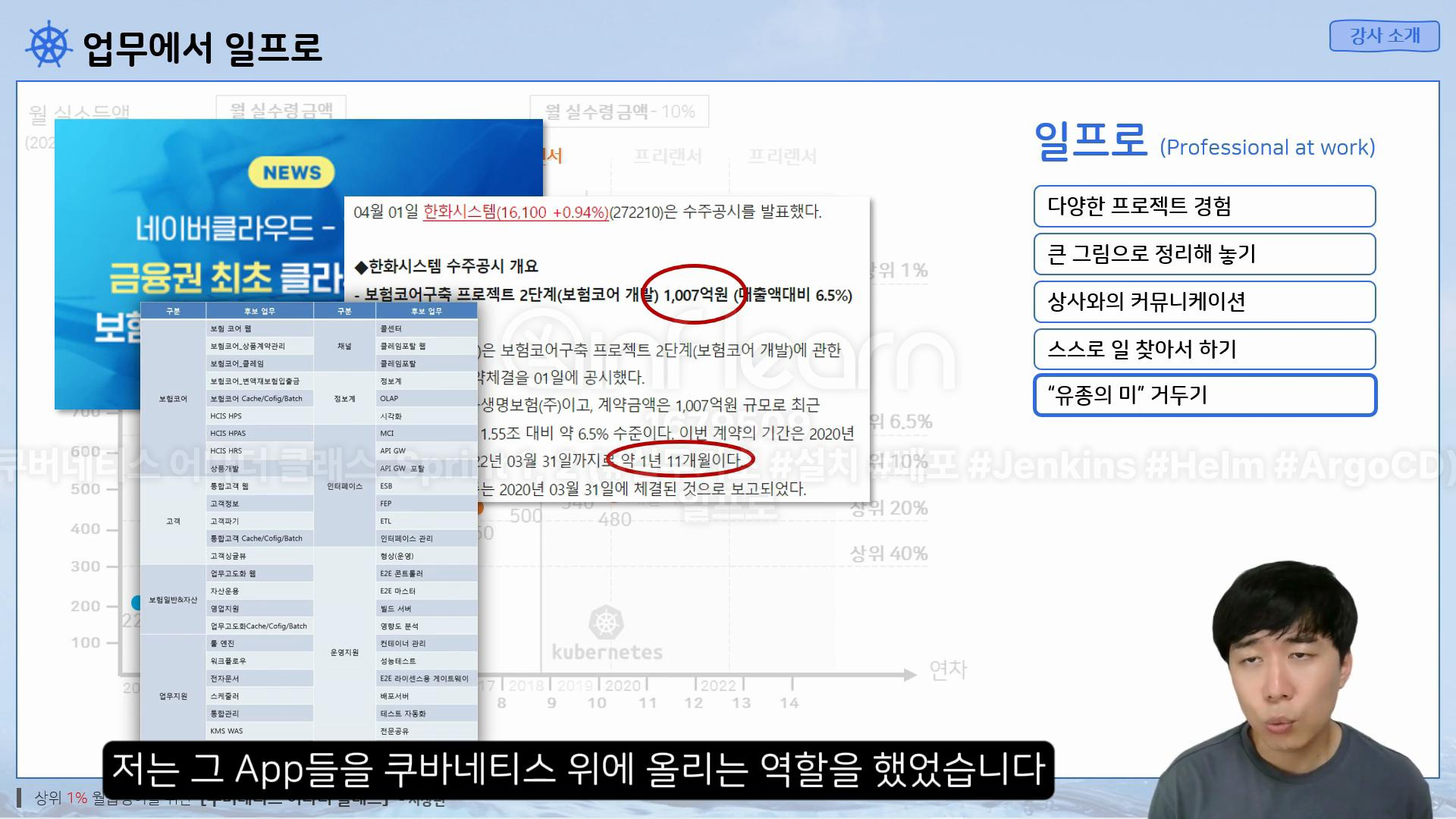Select the 큰 그림으로 정리해 놓기 box
This screenshot has width=1456, height=819.
(1203, 254)
